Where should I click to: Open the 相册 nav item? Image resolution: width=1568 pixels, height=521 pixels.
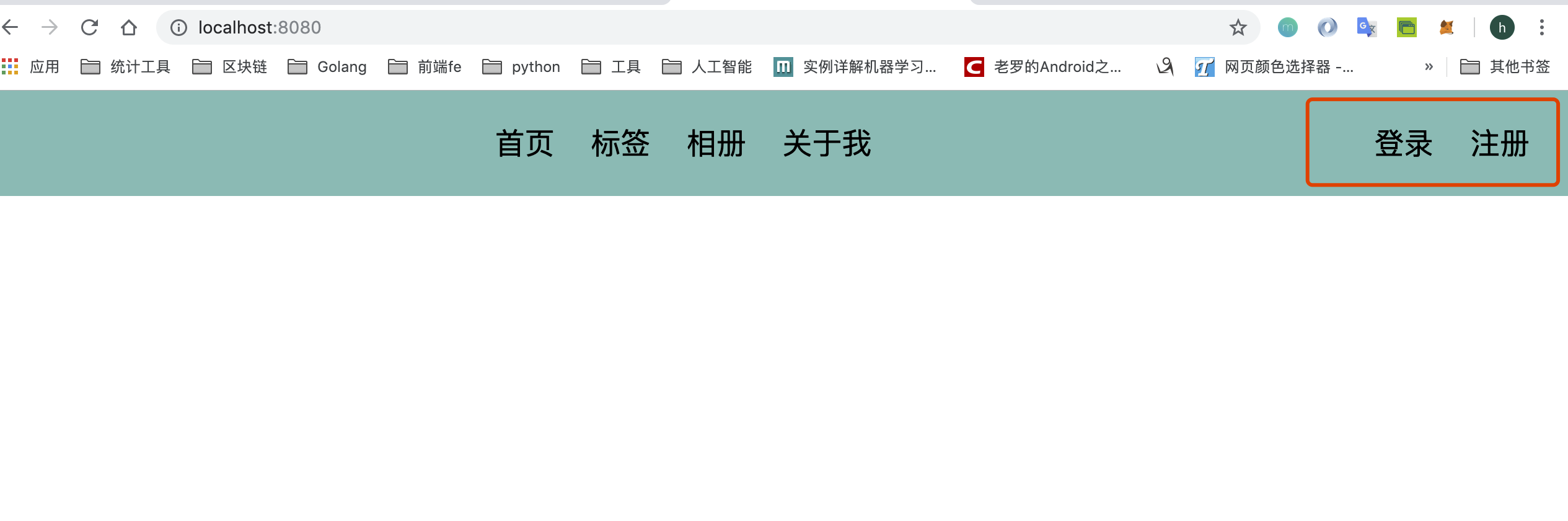point(716,143)
